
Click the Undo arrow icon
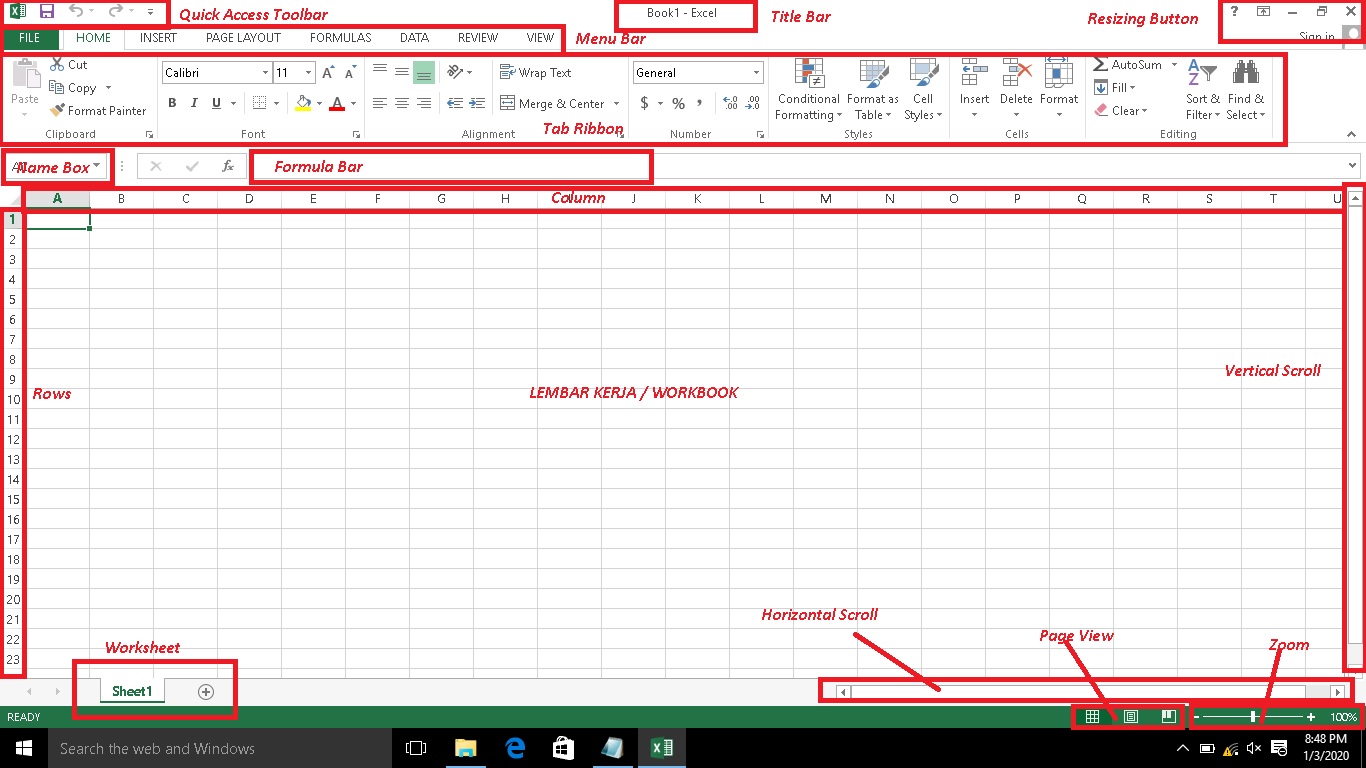(x=76, y=12)
